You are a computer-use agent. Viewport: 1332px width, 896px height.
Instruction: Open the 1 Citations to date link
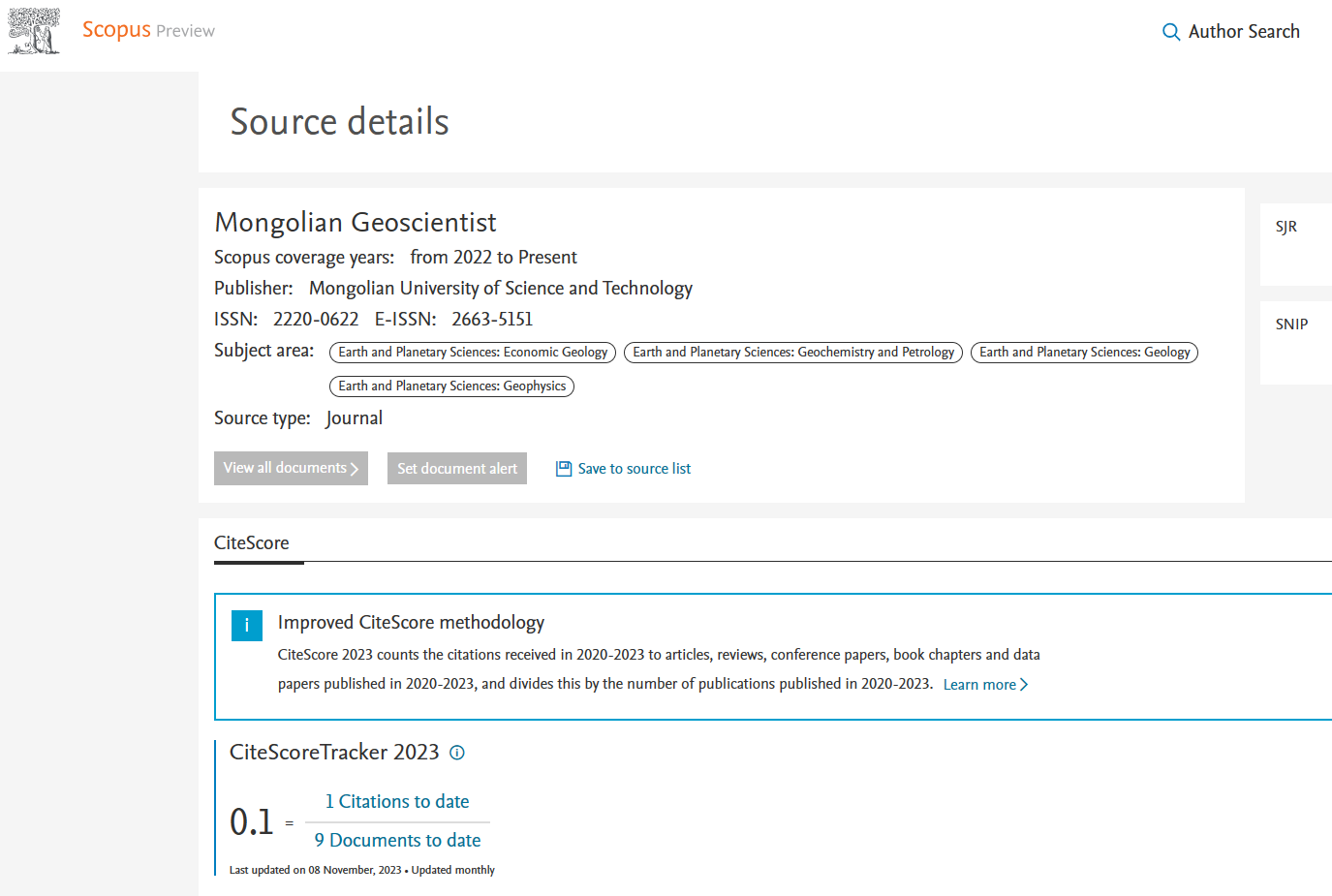397,802
